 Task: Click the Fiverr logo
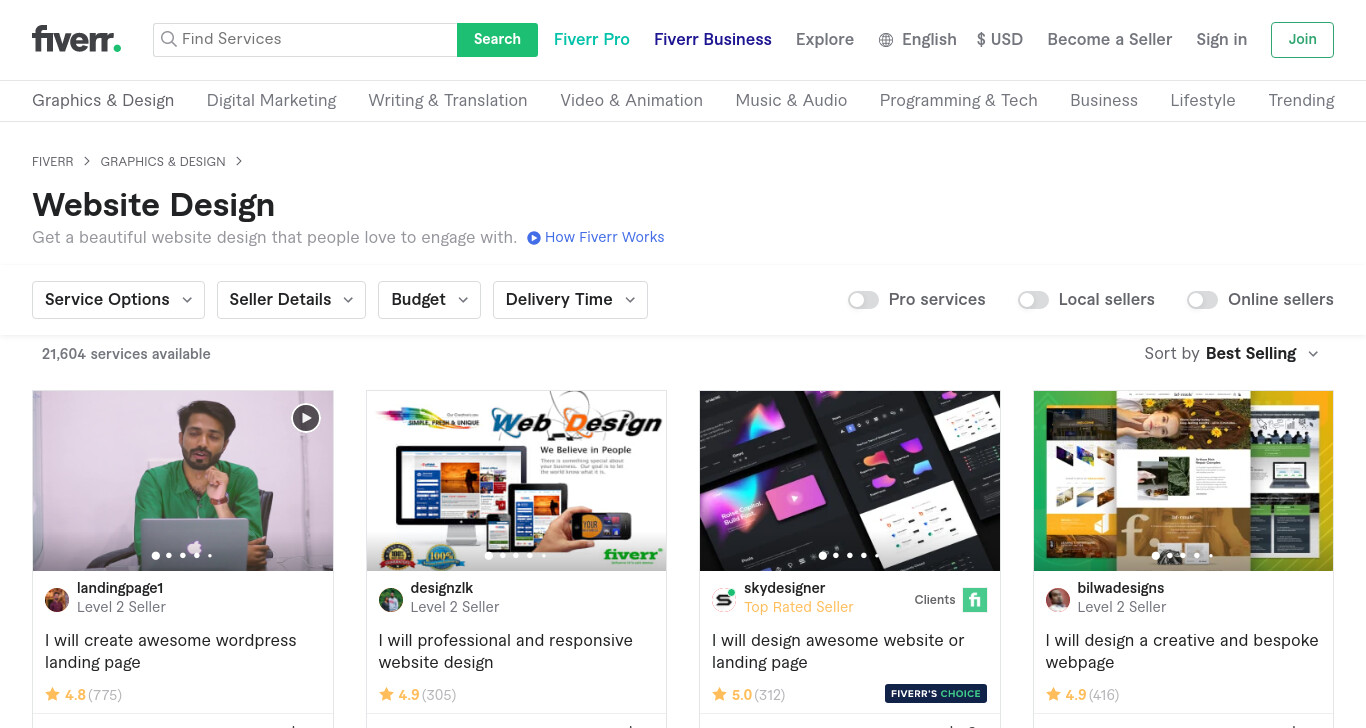[77, 39]
